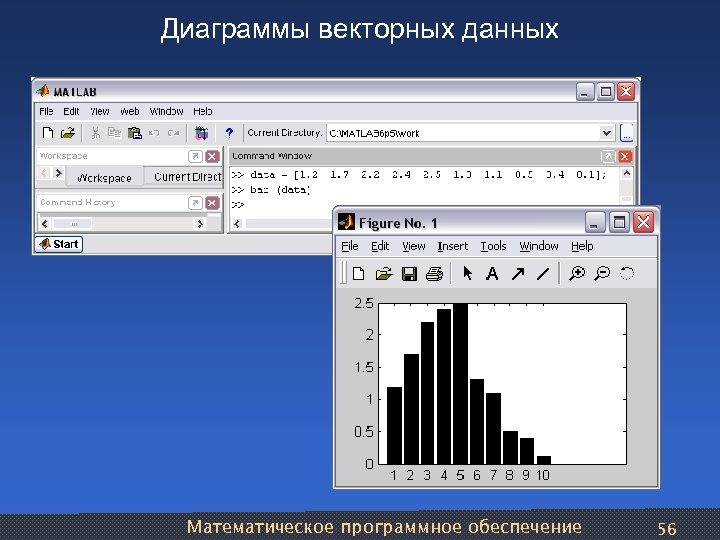Click the tab scroll left arrow
The height and width of the screenshot is (540, 720).
[44, 174]
